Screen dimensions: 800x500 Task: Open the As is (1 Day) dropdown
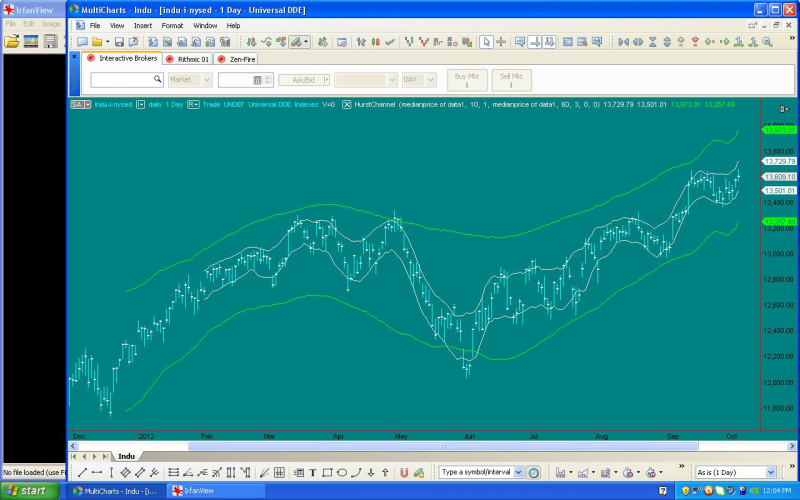pos(770,472)
